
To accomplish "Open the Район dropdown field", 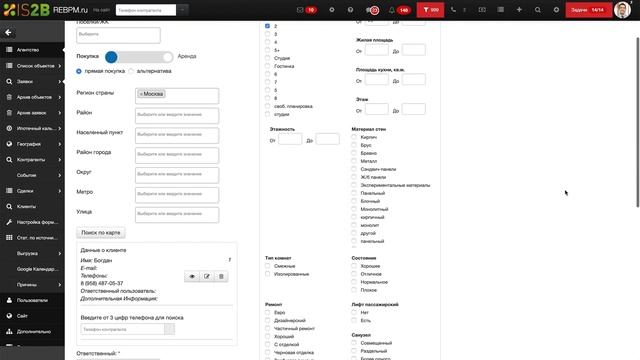I will point(177,115).
